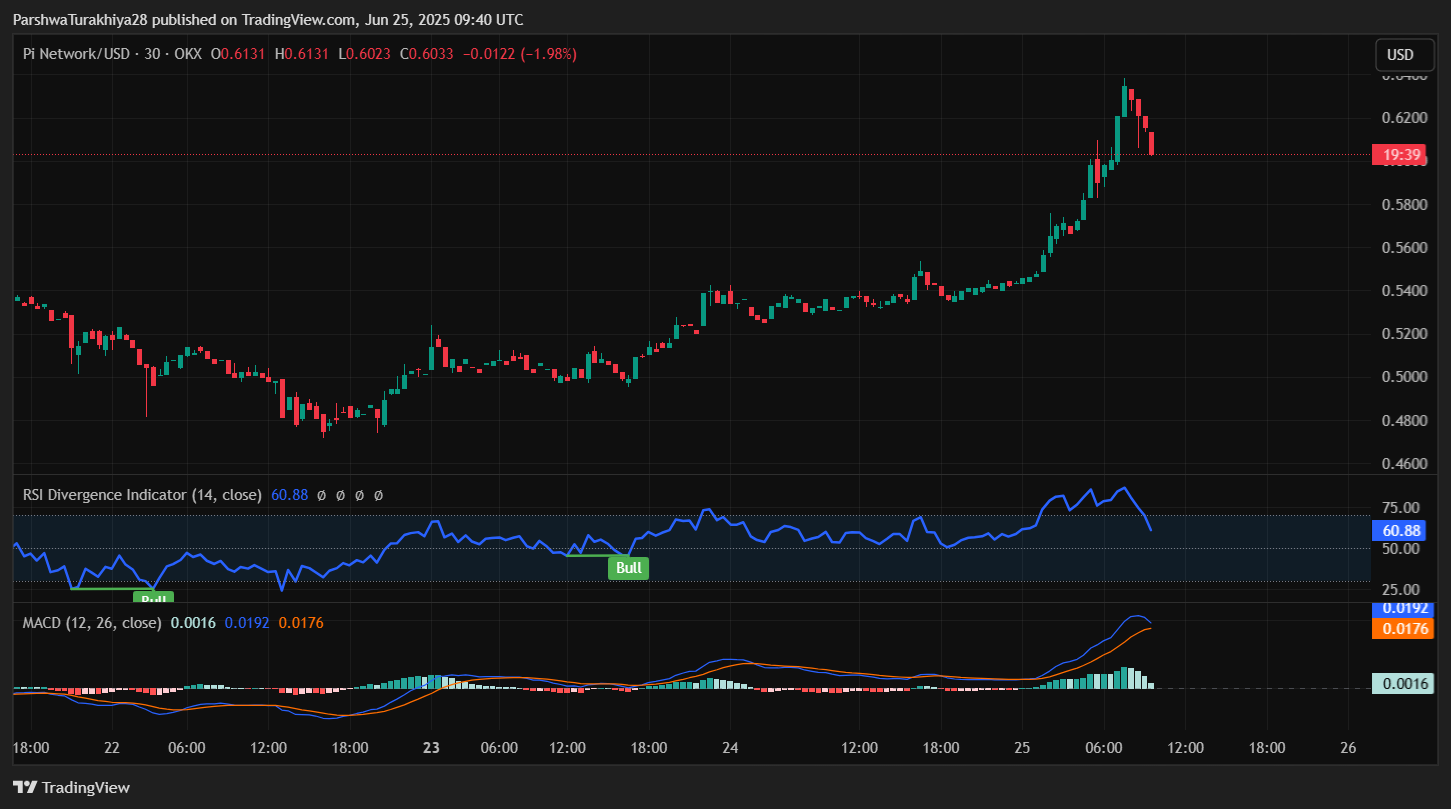Viewport: 1451px width, 809px height.
Task: Click the 75.00 RSI level label
Action: [x=1400, y=508]
